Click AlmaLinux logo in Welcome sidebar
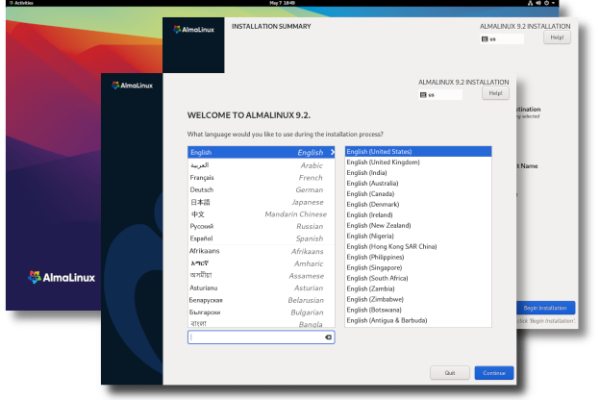600x400 pixels. [132, 85]
